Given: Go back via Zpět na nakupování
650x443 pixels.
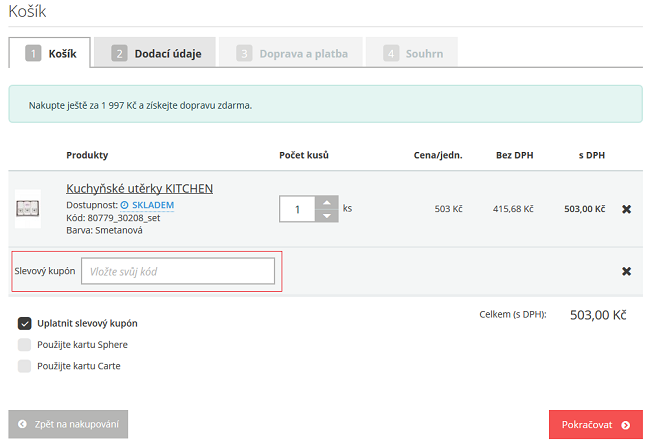Looking at the screenshot, I should (68, 425).
